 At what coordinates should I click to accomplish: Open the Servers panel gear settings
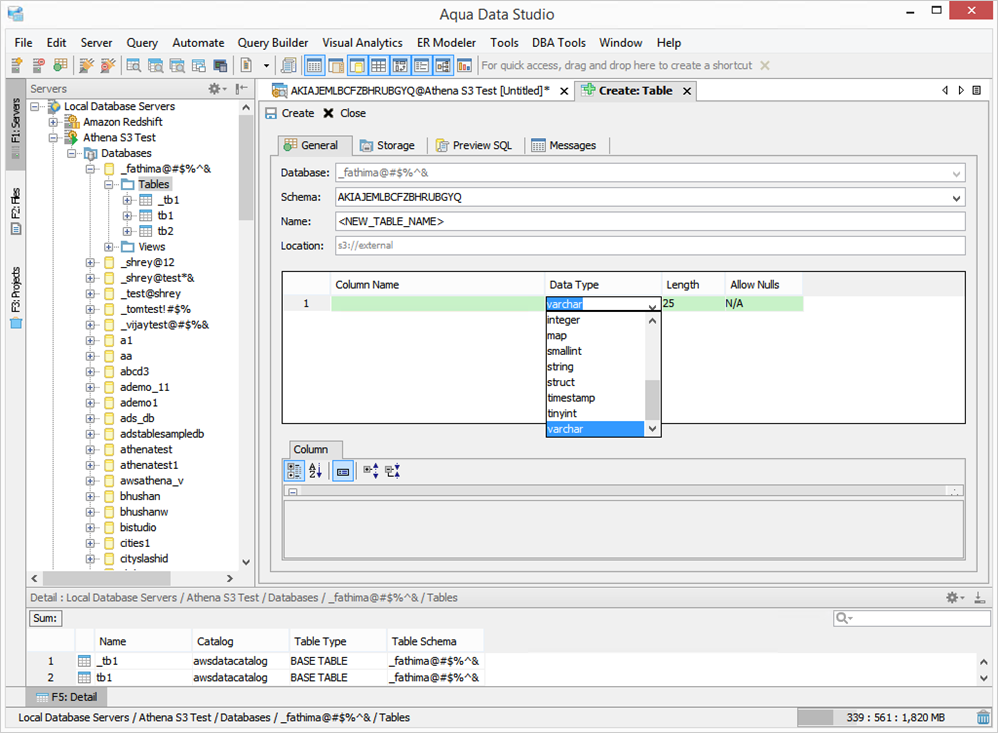click(217, 88)
